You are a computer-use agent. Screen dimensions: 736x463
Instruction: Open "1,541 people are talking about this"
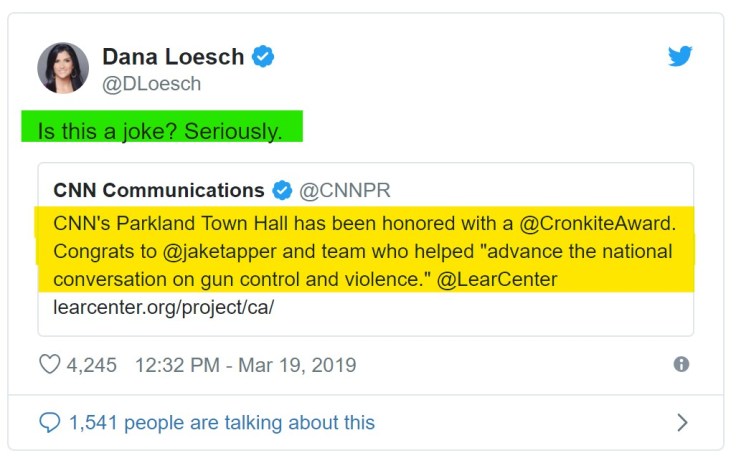pyautogui.click(x=222, y=423)
